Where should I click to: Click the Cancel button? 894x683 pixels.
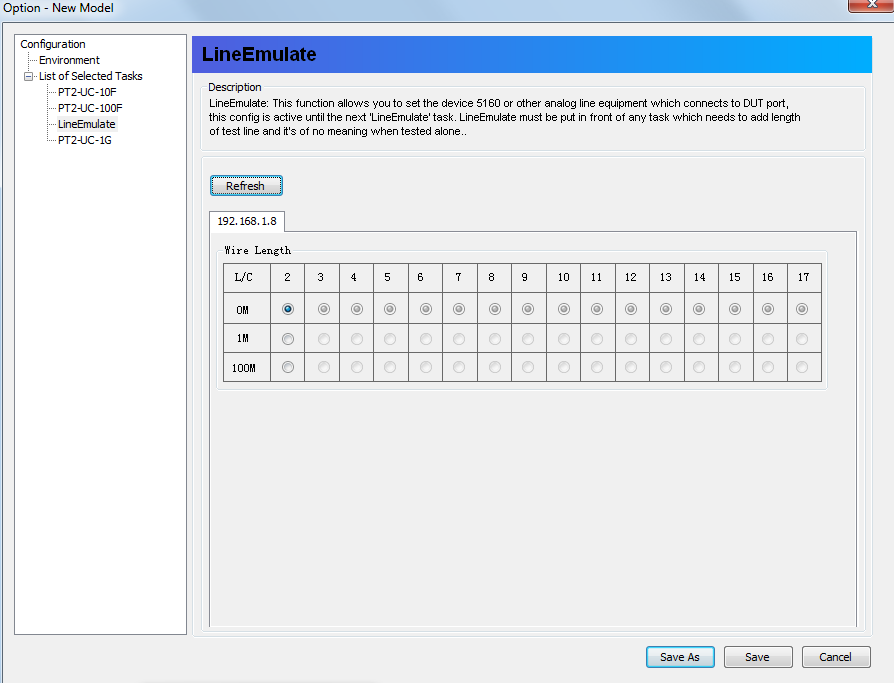pyautogui.click(x=836, y=657)
